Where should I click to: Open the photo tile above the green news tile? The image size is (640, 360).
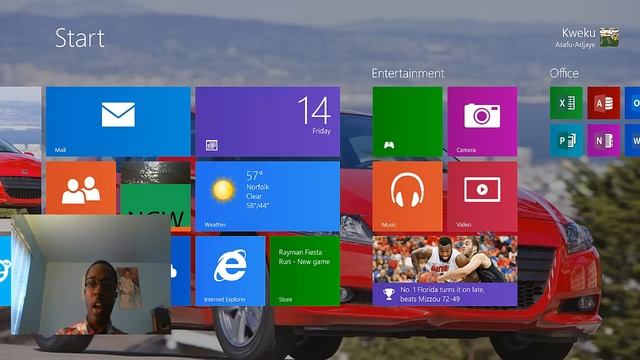click(156, 173)
